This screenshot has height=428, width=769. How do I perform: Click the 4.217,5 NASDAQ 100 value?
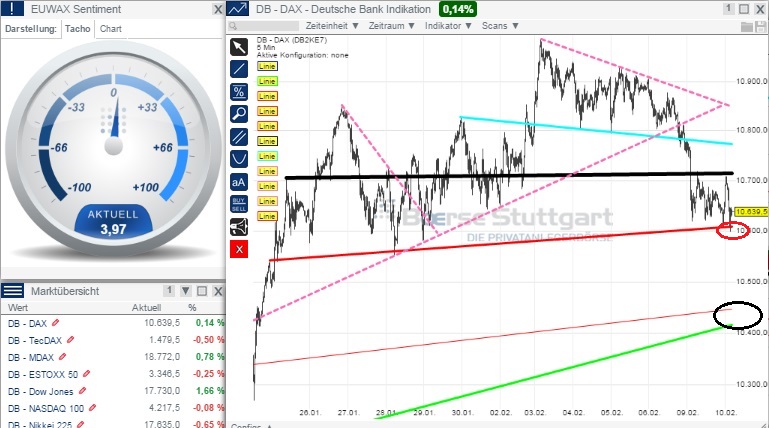click(164, 408)
